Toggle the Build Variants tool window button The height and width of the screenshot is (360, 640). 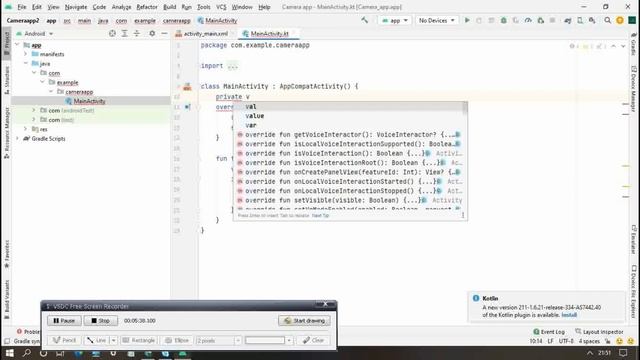(x=6, y=299)
